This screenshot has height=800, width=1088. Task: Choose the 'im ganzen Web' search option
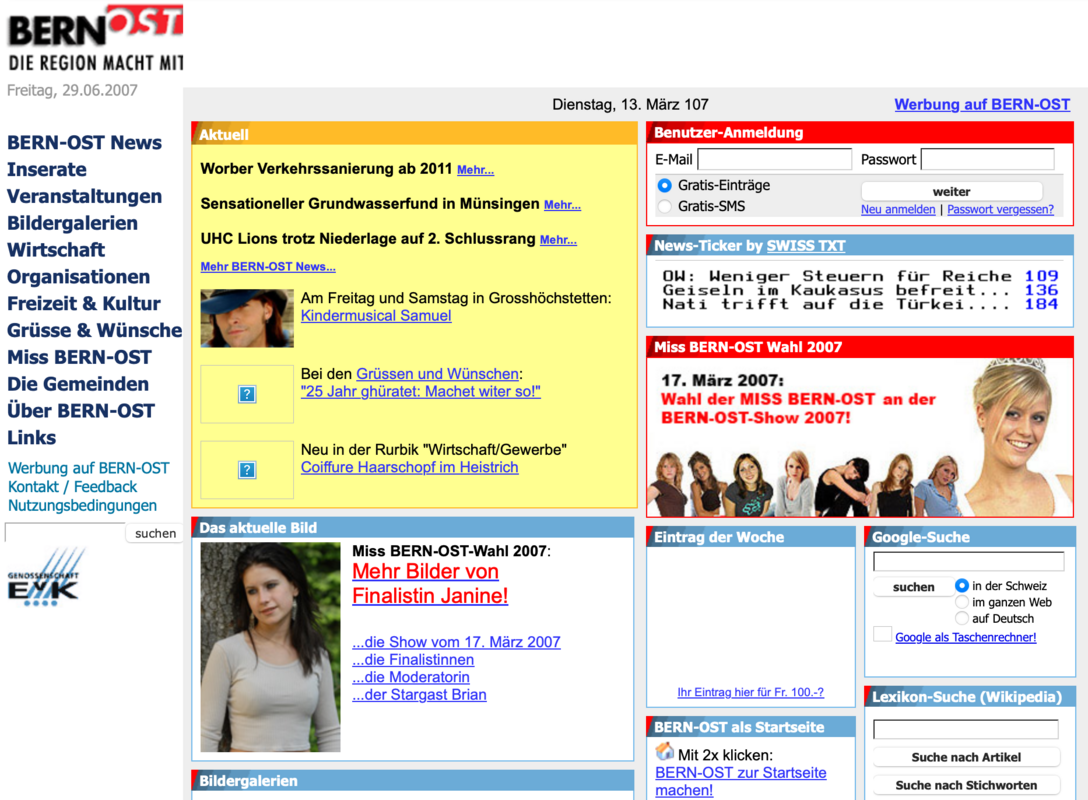tap(962, 602)
